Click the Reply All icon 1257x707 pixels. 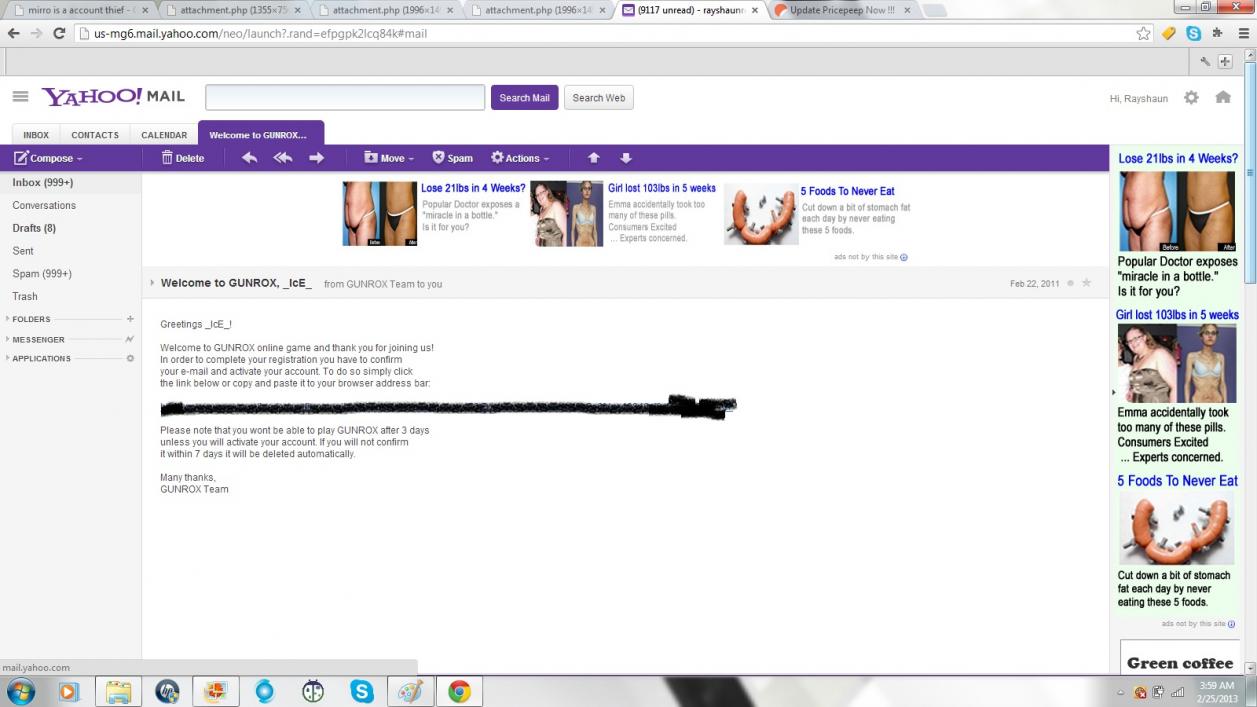[x=283, y=158]
